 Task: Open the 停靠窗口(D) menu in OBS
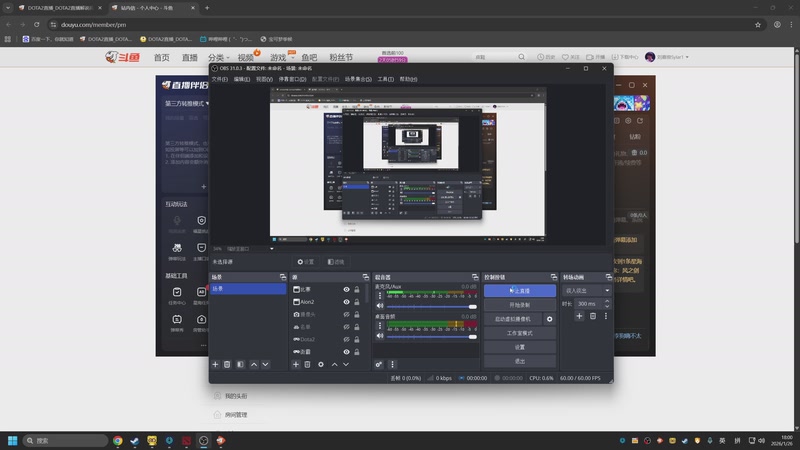click(292, 79)
